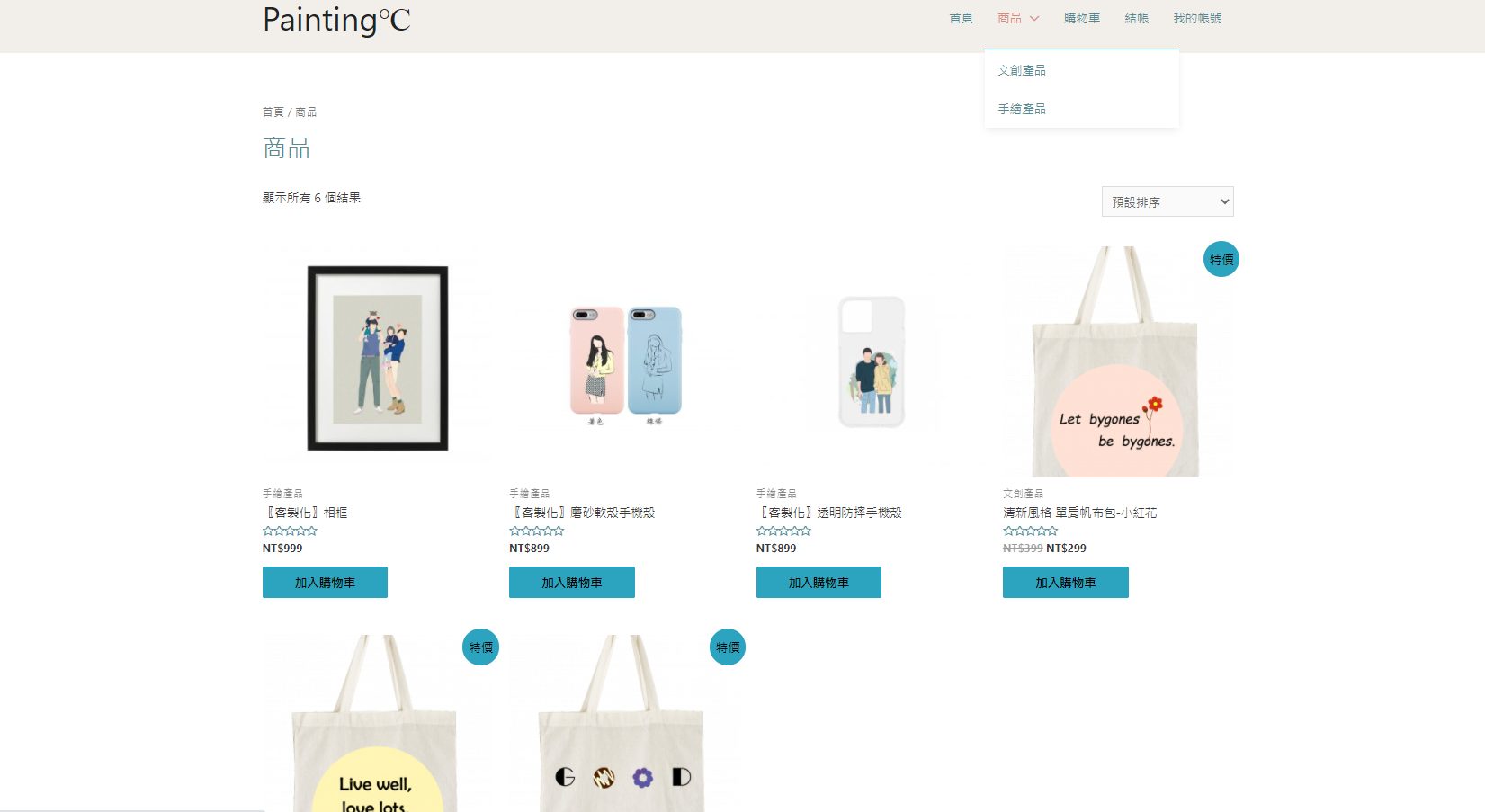The image size is (1485, 812).
Task: Open the 首頁 menu item
Action: click(x=961, y=18)
